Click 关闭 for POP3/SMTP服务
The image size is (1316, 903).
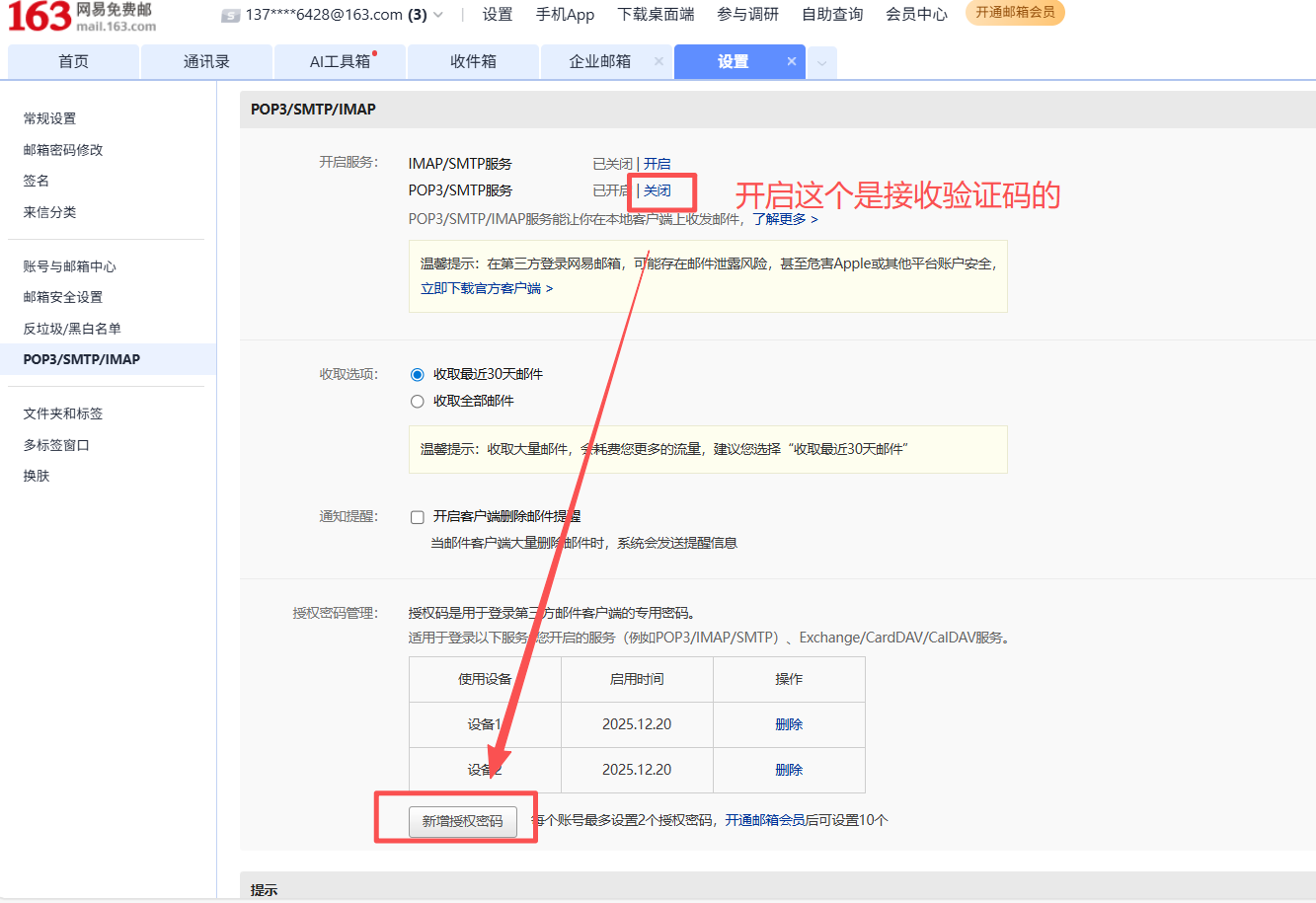[658, 190]
